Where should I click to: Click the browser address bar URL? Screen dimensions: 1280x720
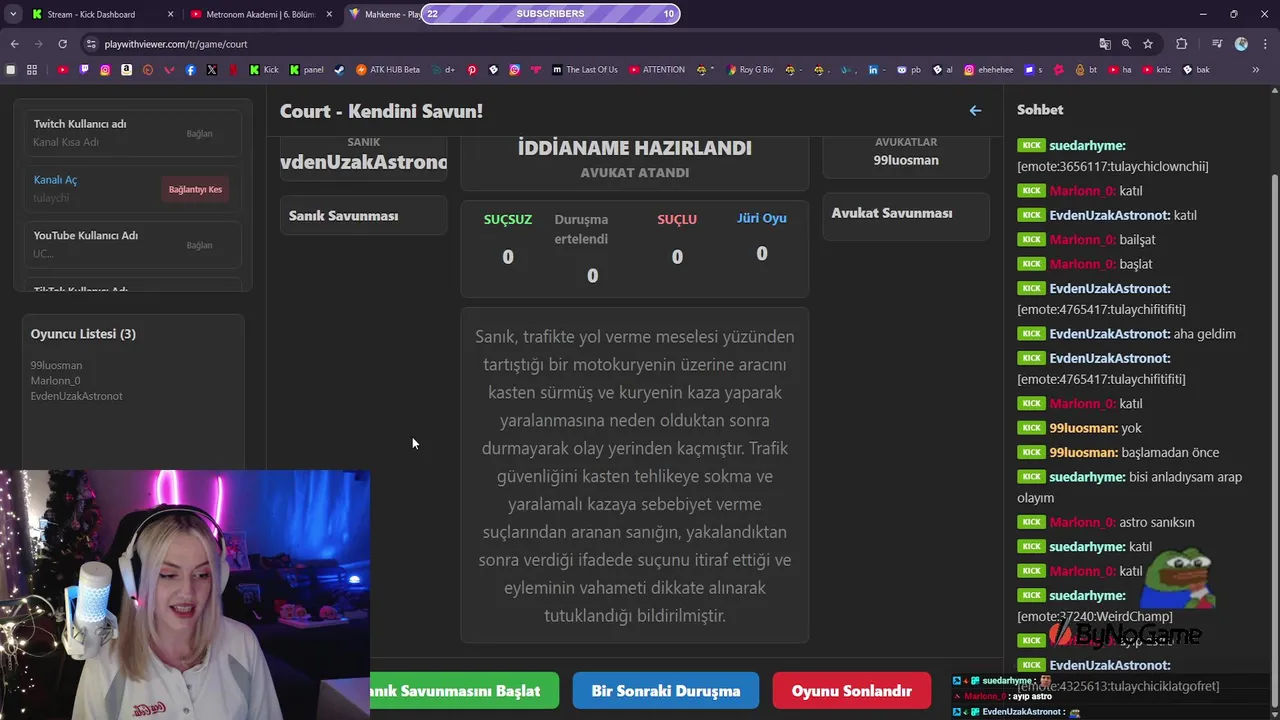point(176,44)
